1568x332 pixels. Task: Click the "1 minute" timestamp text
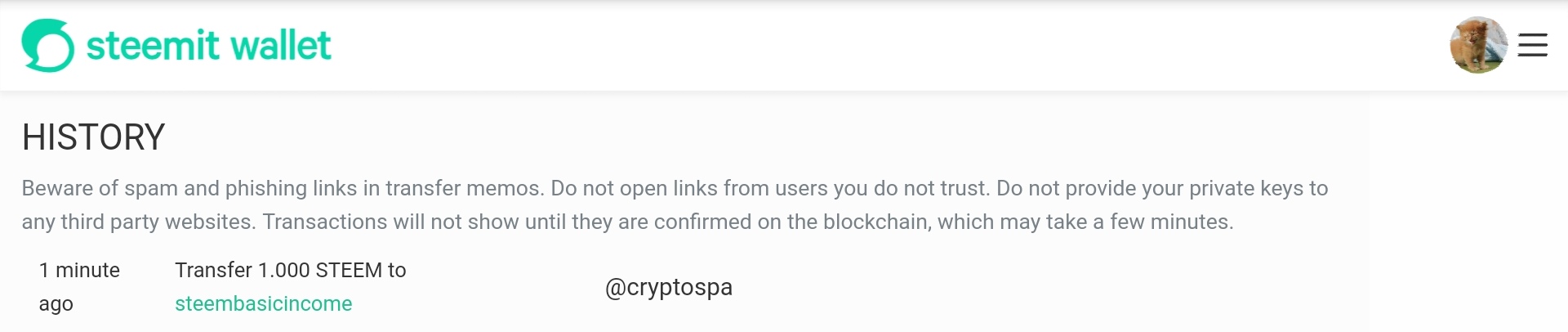coord(79,270)
